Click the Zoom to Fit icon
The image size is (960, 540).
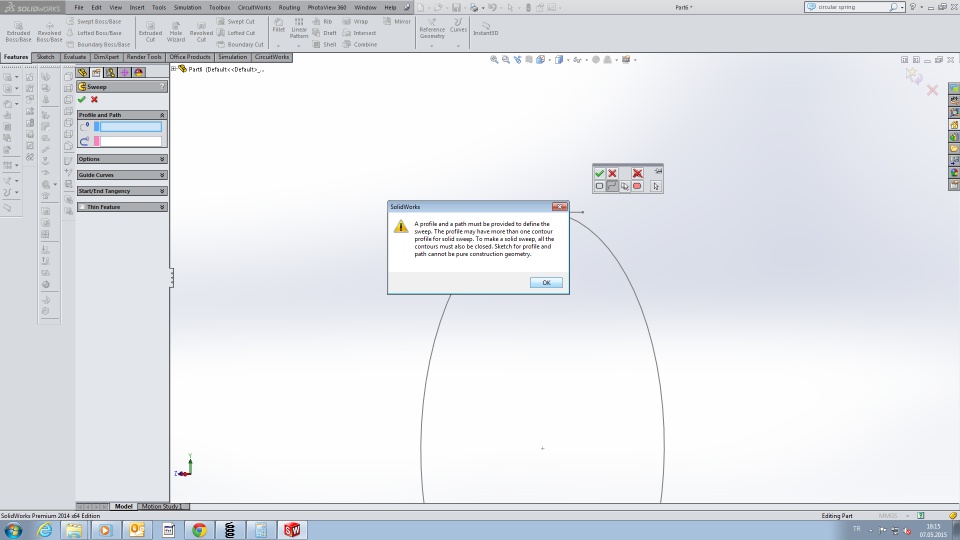pyautogui.click(x=494, y=59)
